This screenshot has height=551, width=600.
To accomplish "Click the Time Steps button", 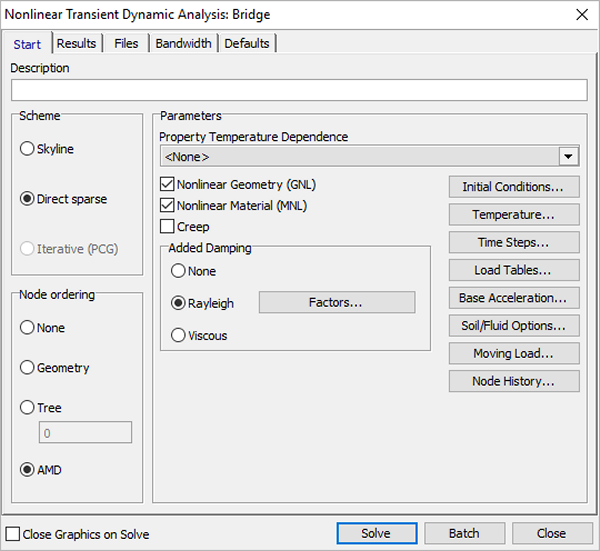I will (x=512, y=243).
